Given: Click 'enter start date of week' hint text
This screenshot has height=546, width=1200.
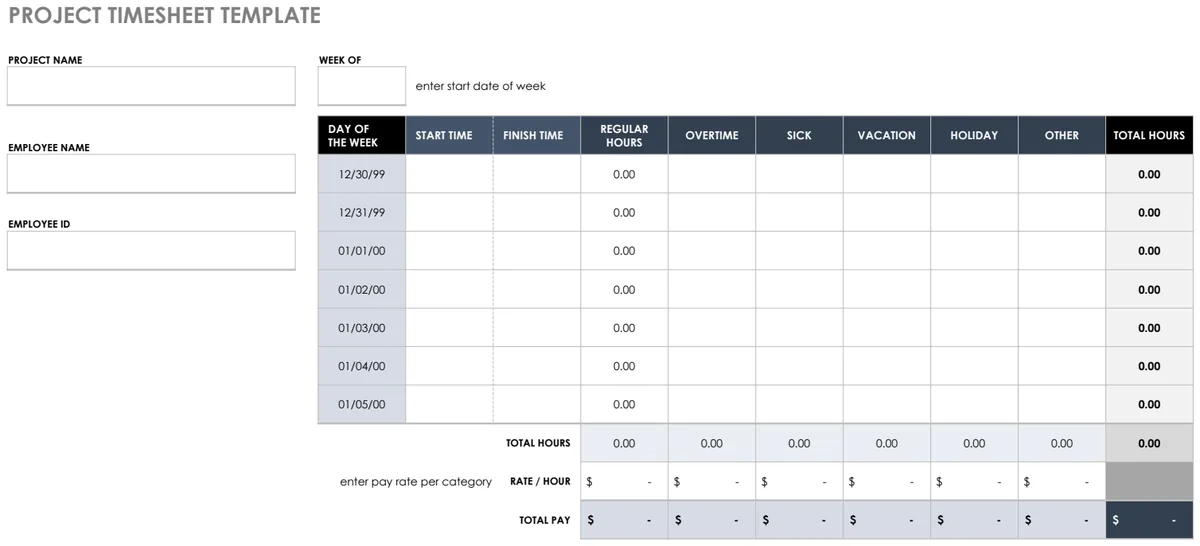Looking at the screenshot, I should click(481, 86).
